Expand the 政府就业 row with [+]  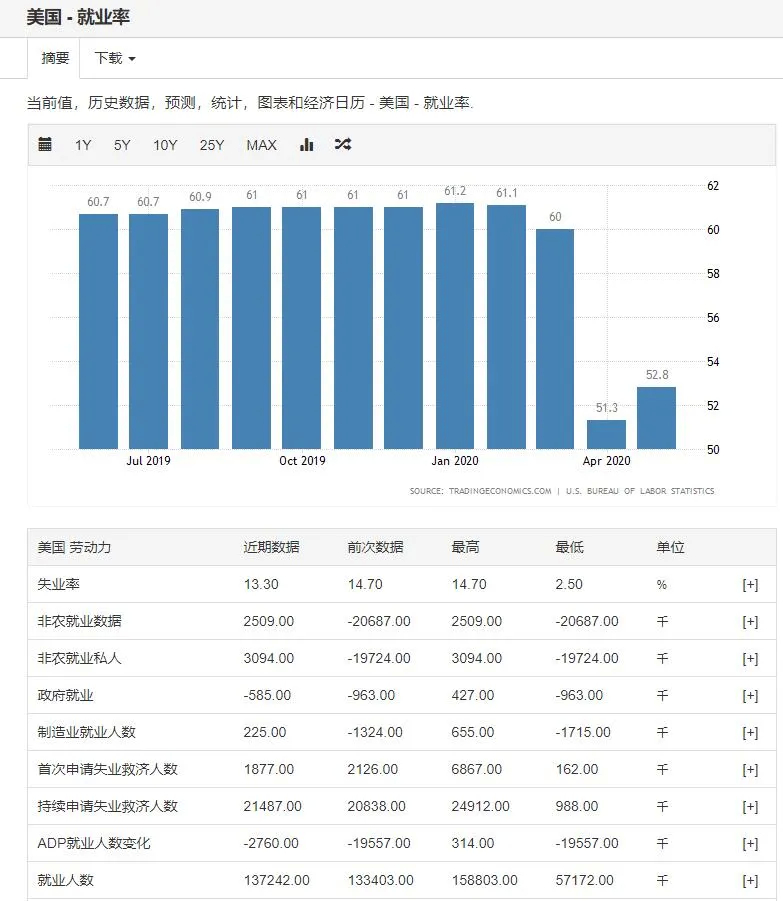tap(750, 695)
